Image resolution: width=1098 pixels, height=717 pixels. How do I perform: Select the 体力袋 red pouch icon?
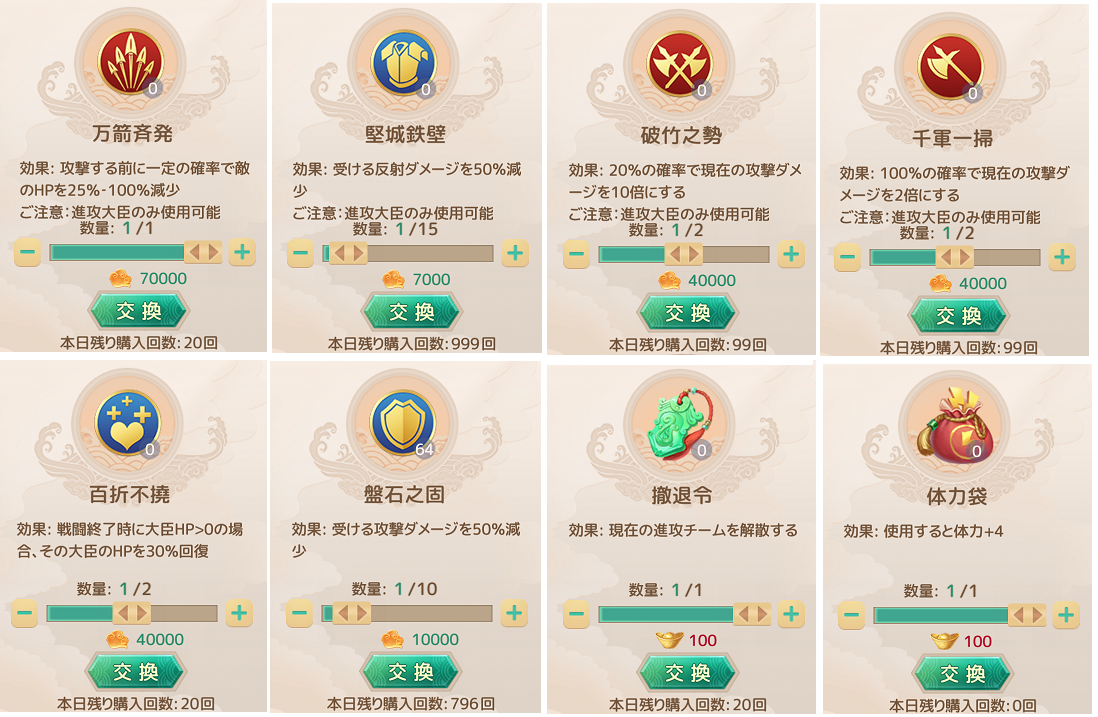(x=955, y=426)
